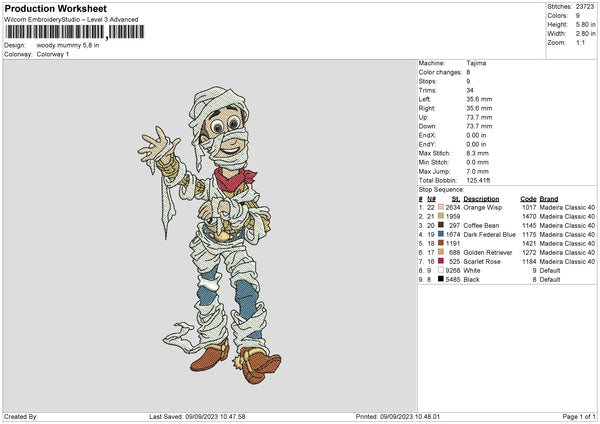Click the Height value 5.80 in

[x=585, y=24]
